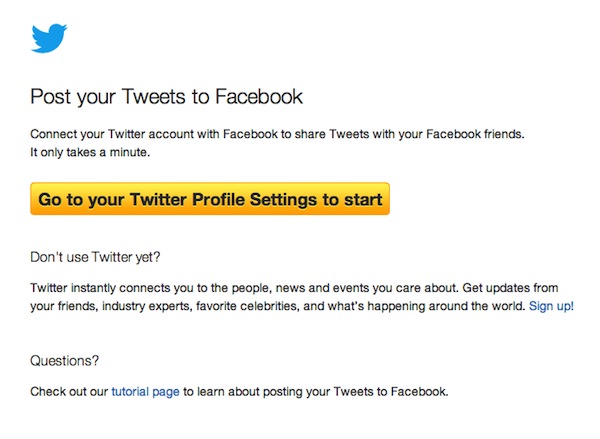Open the Sign up! link

coord(551,306)
